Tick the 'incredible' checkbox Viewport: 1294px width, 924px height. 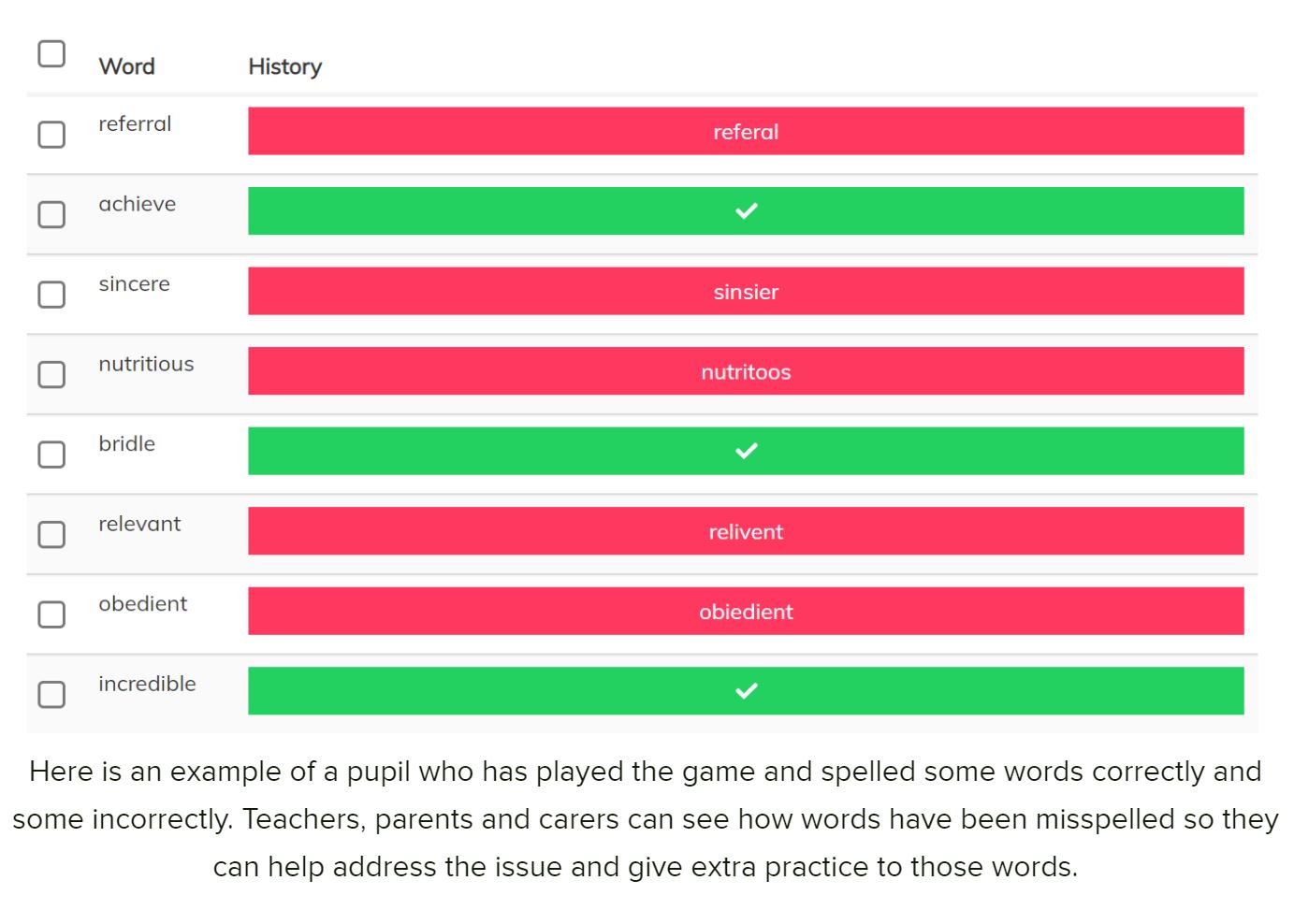(x=51, y=694)
